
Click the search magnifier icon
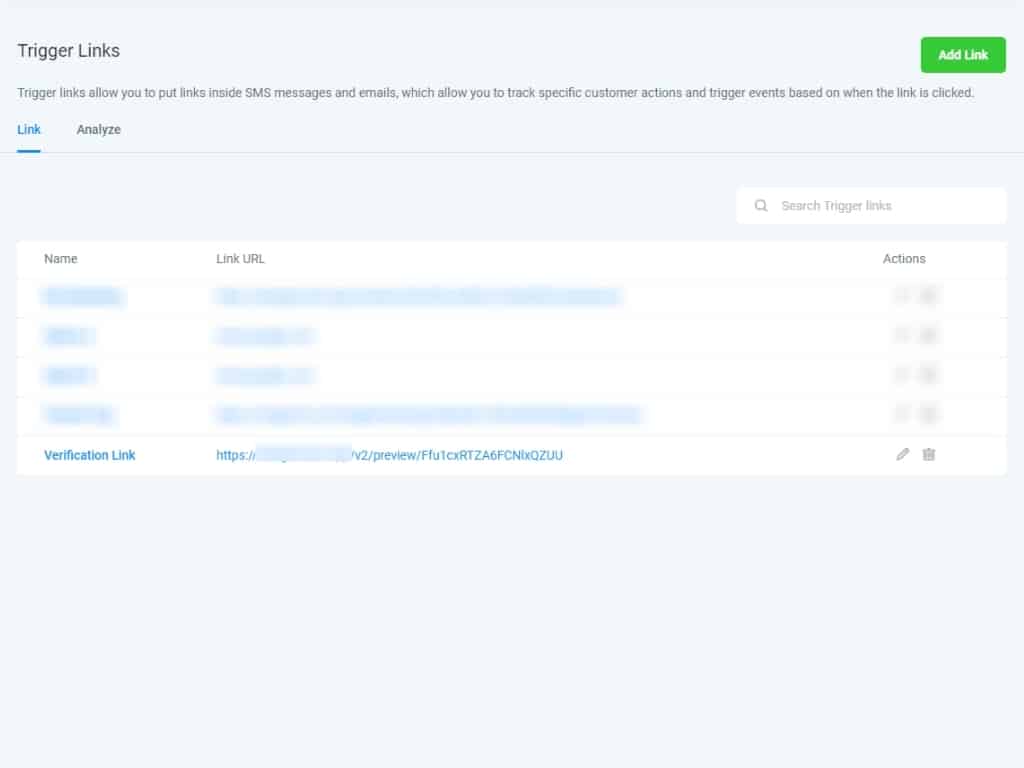pyautogui.click(x=761, y=206)
